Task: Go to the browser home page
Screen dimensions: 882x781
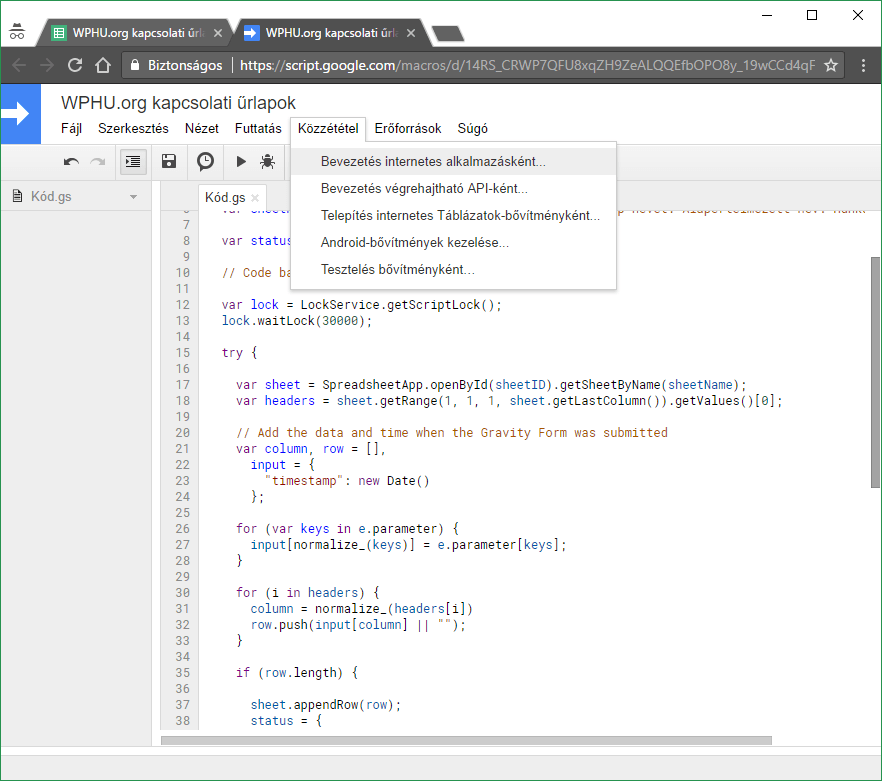Action: pyautogui.click(x=102, y=66)
